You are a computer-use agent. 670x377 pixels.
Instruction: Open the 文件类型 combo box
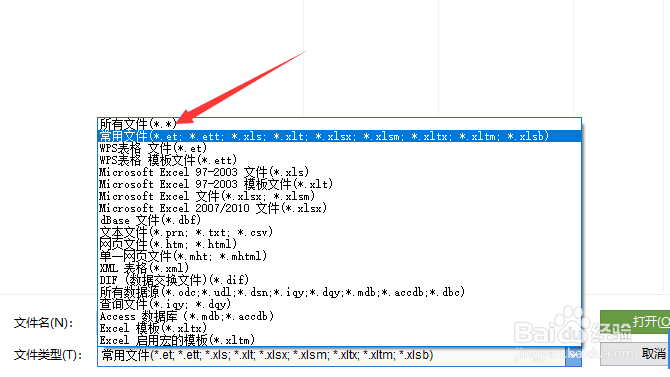[339, 356]
